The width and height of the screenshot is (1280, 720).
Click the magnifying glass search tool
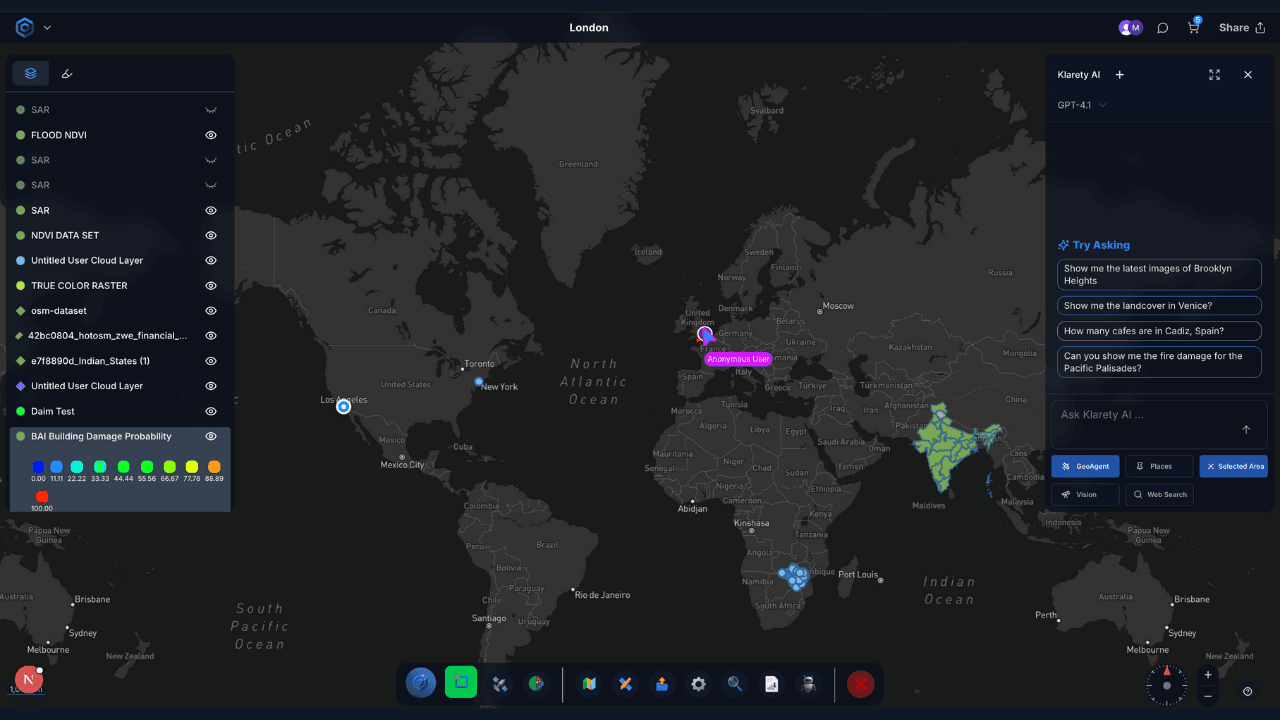pyautogui.click(x=735, y=684)
